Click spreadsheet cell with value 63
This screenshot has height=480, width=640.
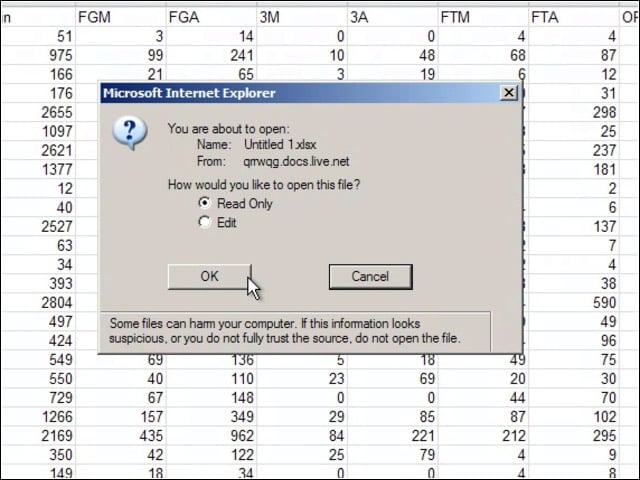click(x=38, y=245)
